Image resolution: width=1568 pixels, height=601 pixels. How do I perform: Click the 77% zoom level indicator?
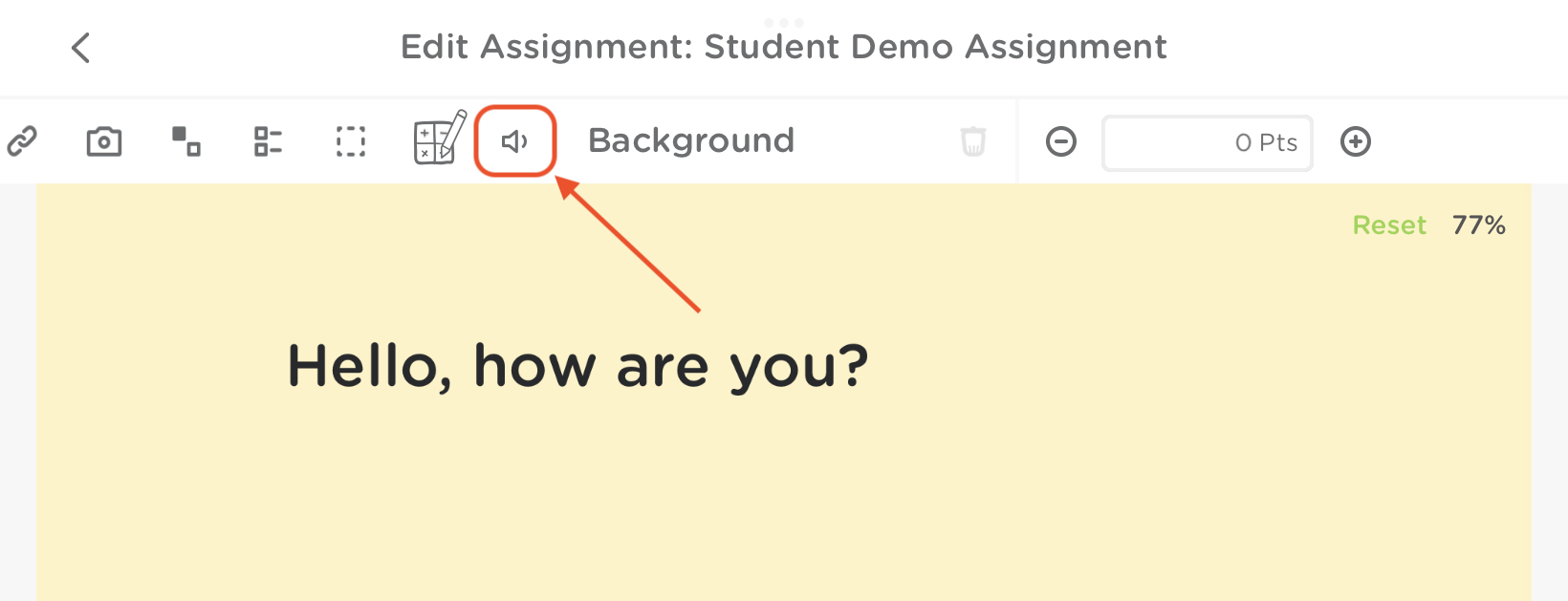point(1478,225)
